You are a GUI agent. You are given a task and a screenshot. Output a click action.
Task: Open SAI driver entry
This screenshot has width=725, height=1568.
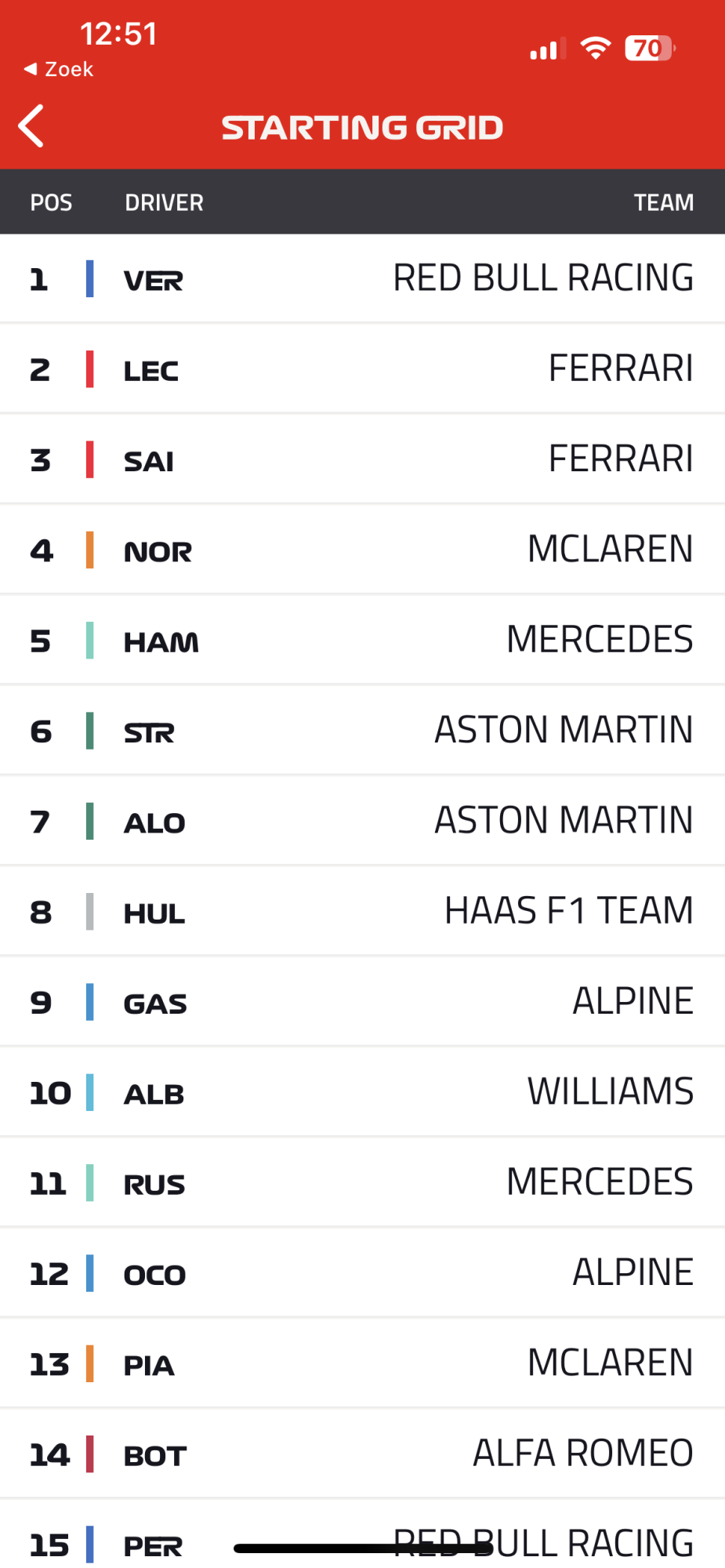pyautogui.click(x=149, y=461)
